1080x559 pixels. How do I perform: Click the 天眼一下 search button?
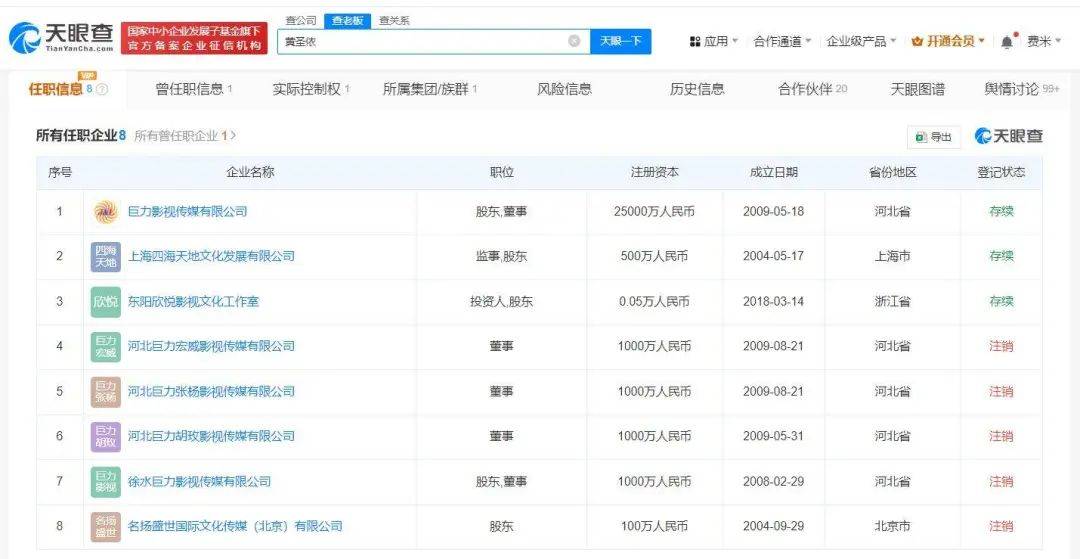click(621, 41)
